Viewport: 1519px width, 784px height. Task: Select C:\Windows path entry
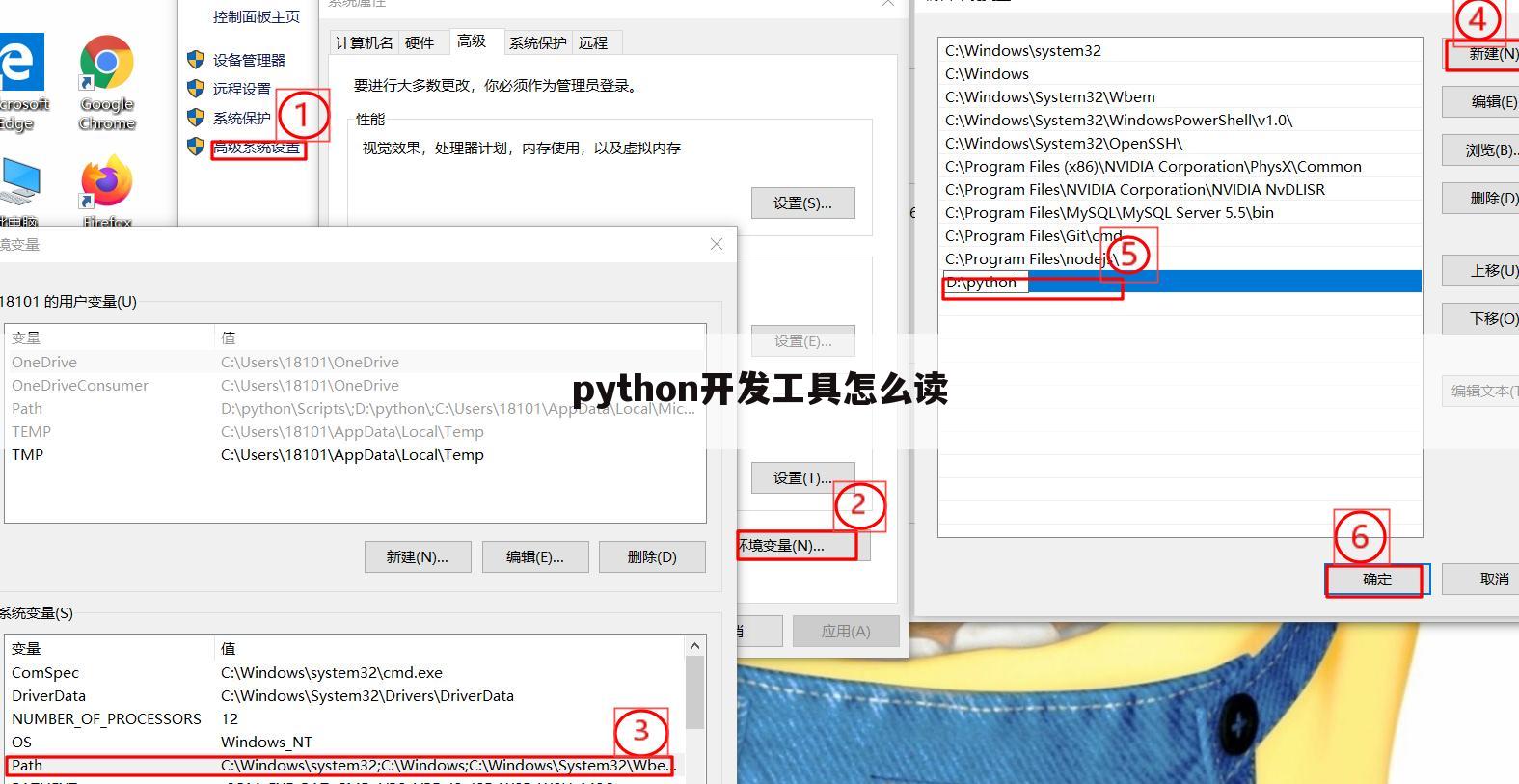coord(1180,73)
